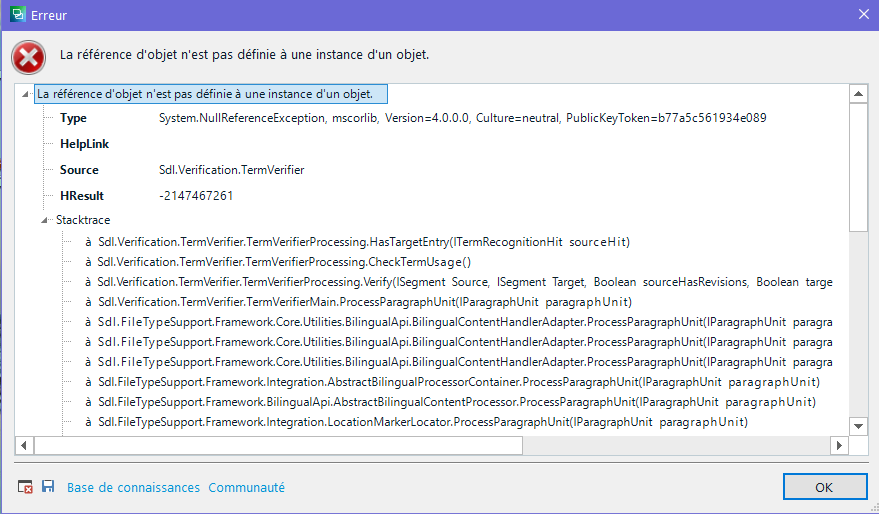The image size is (879, 514).
Task: Select the highlighted root error message row
Action: (x=211, y=94)
